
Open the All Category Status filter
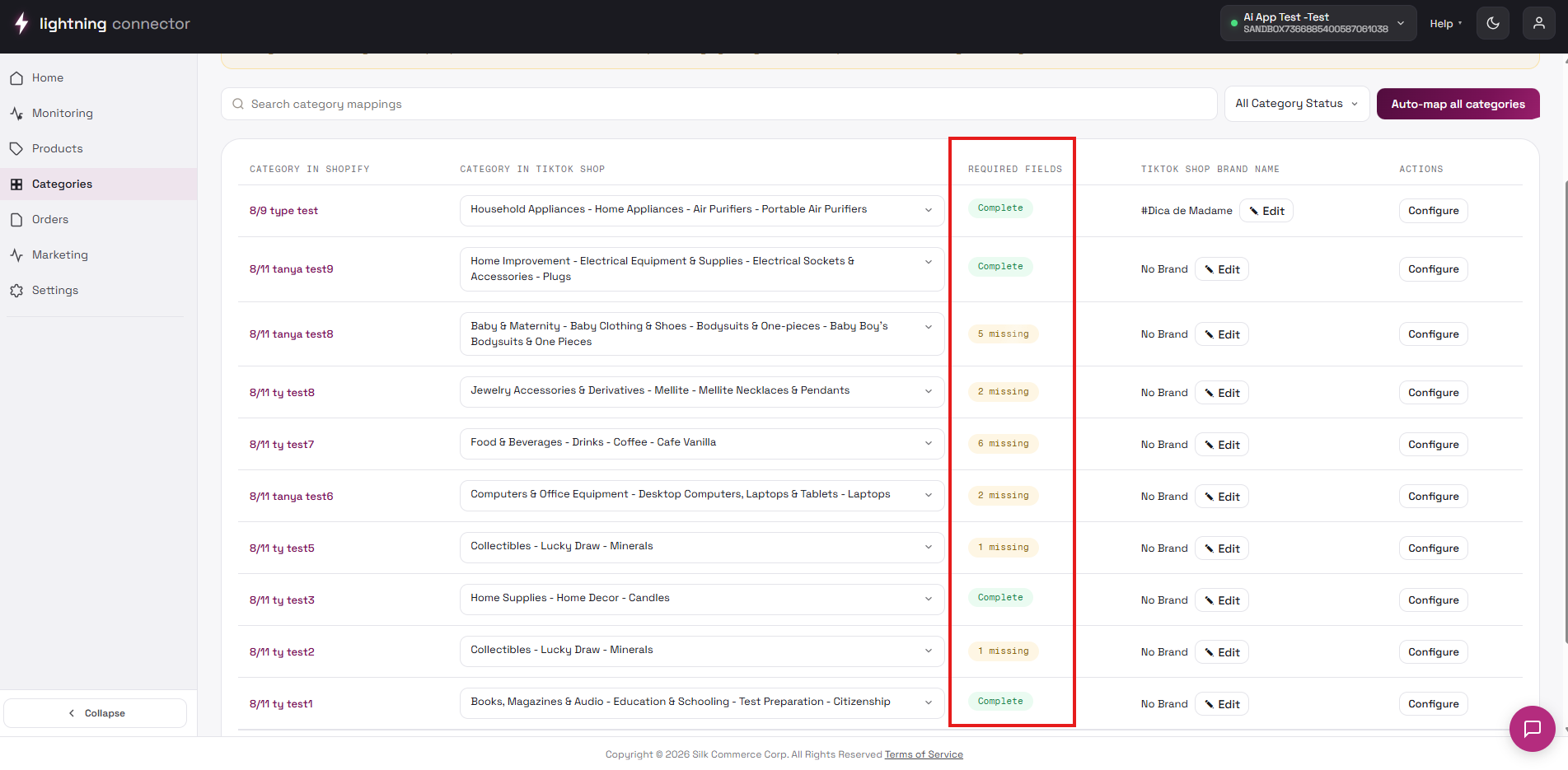click(1296, 104)
